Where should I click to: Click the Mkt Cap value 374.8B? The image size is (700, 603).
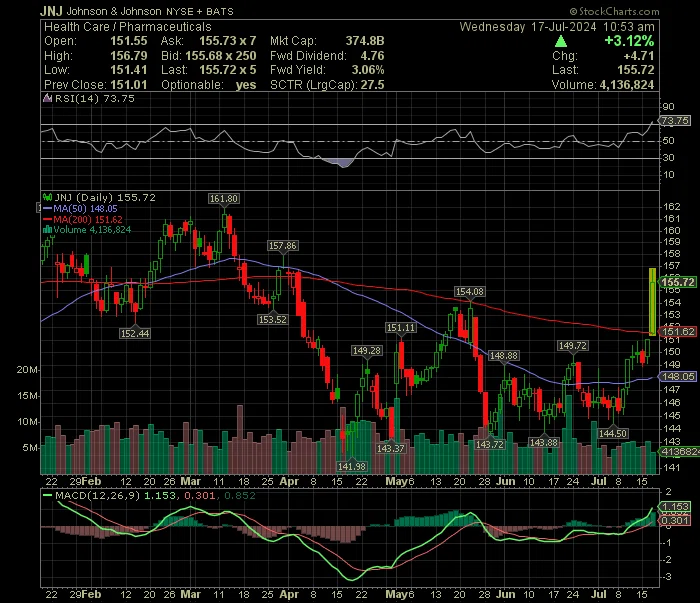point(365,41)
